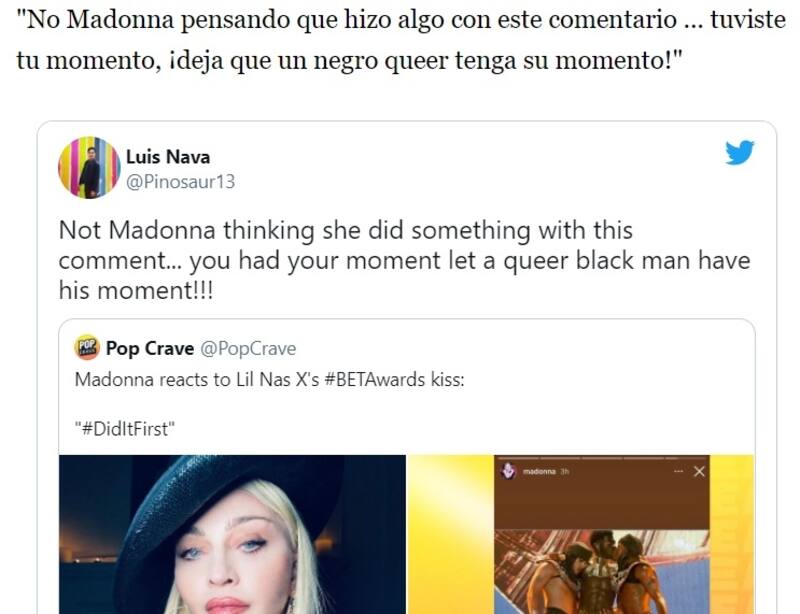Click the #DidItFirst hashtag text
800x614 pixels.
125,429
